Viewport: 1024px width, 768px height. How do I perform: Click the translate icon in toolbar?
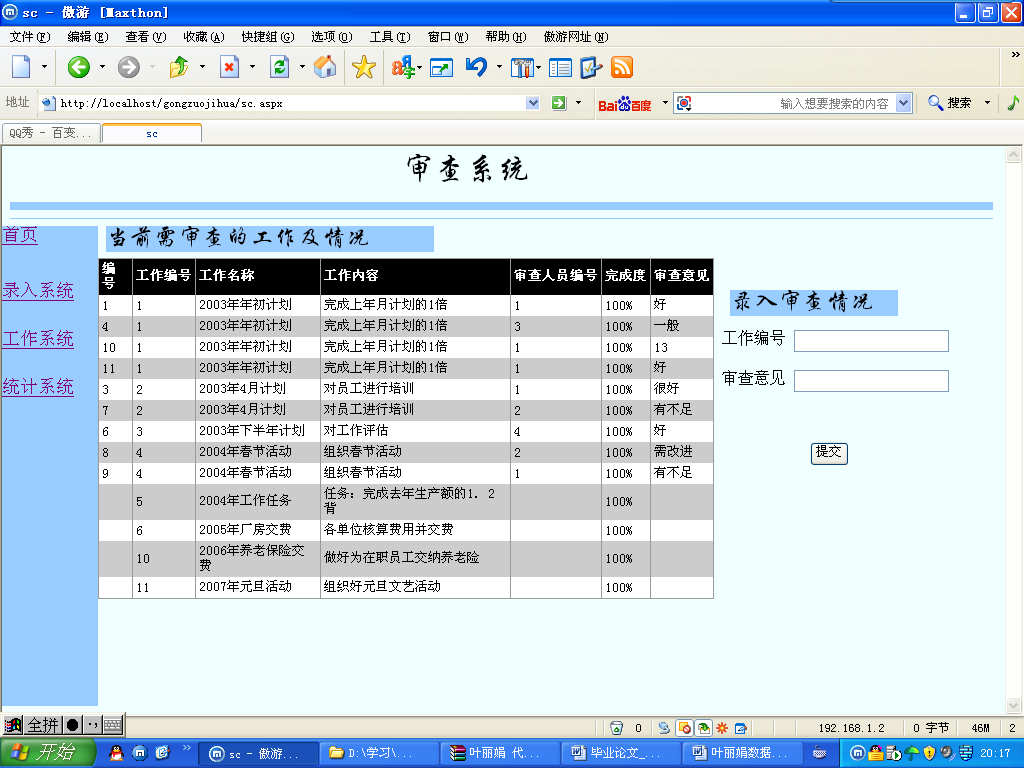pos(402,67)
